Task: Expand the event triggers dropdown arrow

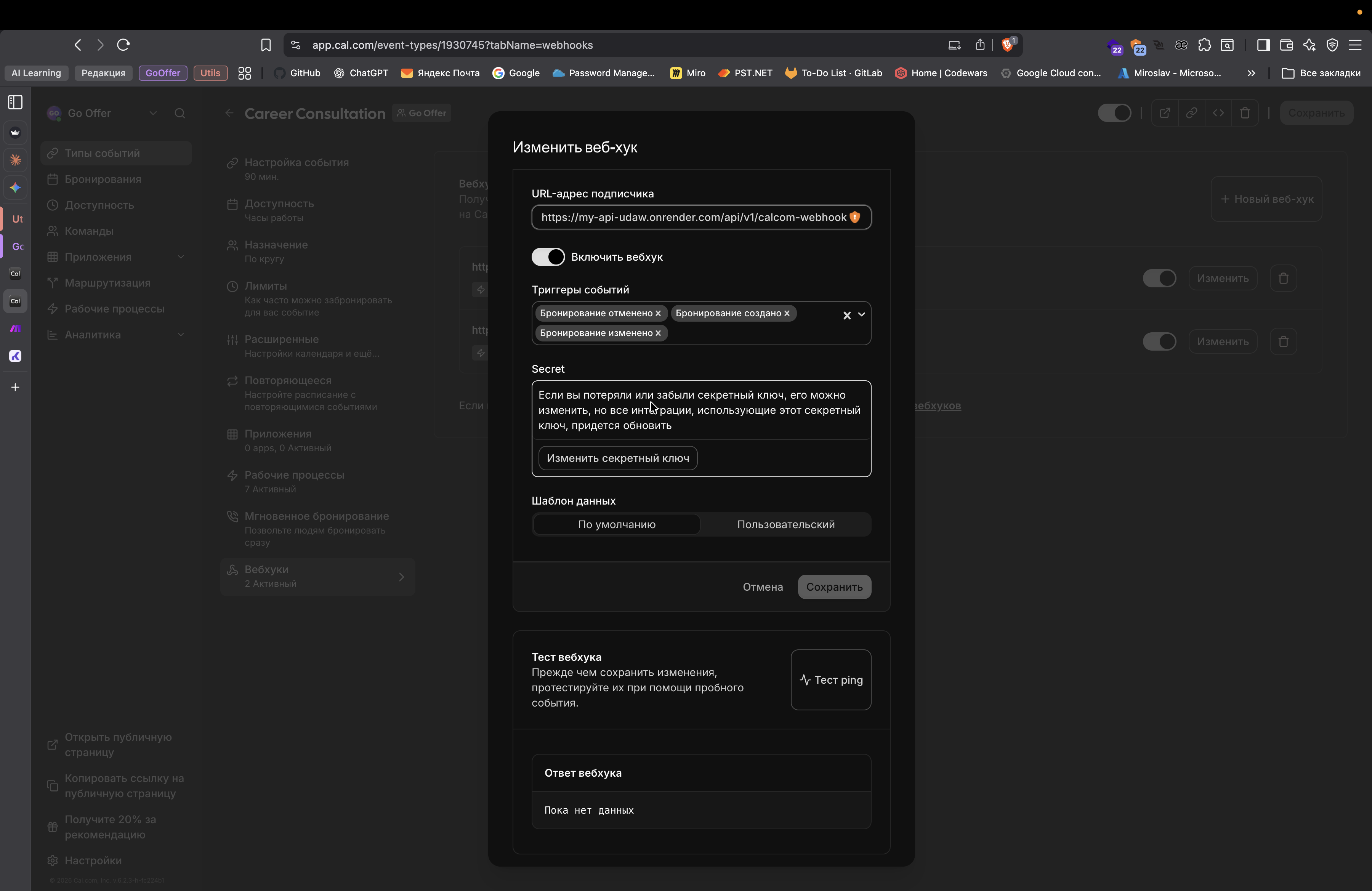Action: (x=862, y=315)
